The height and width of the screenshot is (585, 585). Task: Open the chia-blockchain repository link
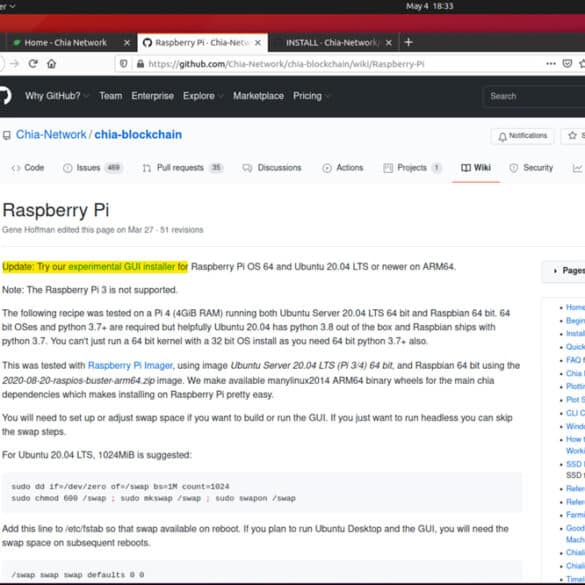[138, 135]
